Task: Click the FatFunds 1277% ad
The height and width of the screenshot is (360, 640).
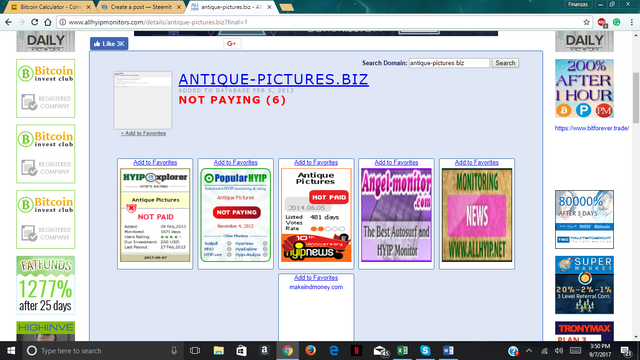Action: tap(46, 285)
